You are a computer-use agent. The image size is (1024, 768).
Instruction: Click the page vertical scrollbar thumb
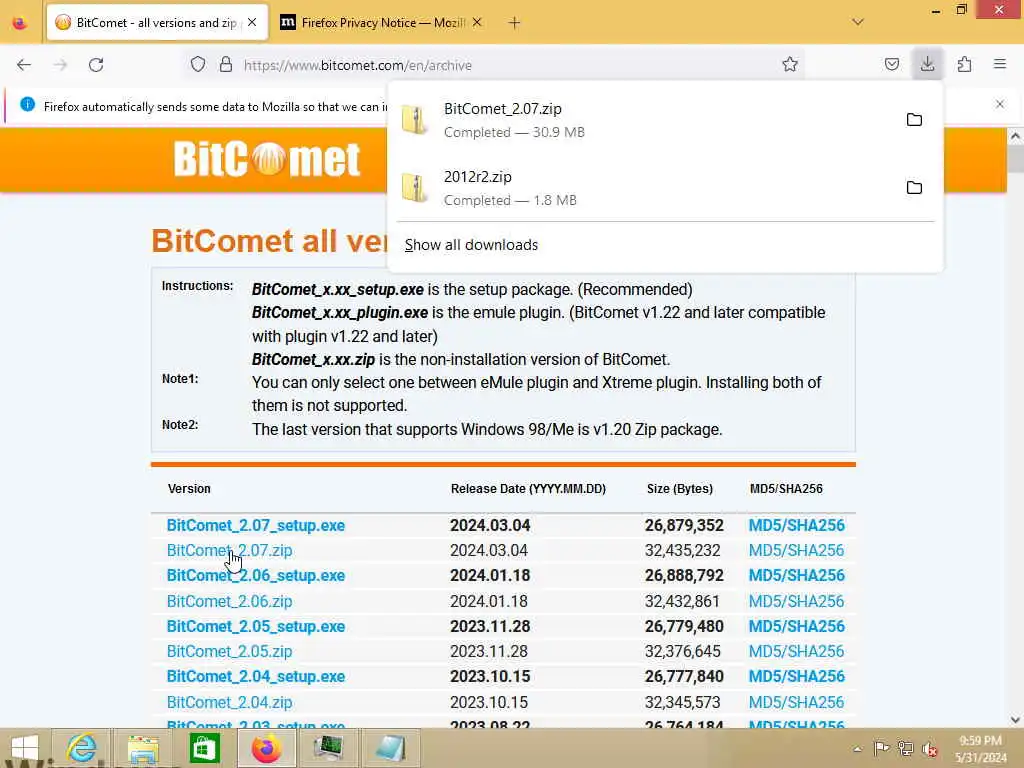pos(1015,159)
